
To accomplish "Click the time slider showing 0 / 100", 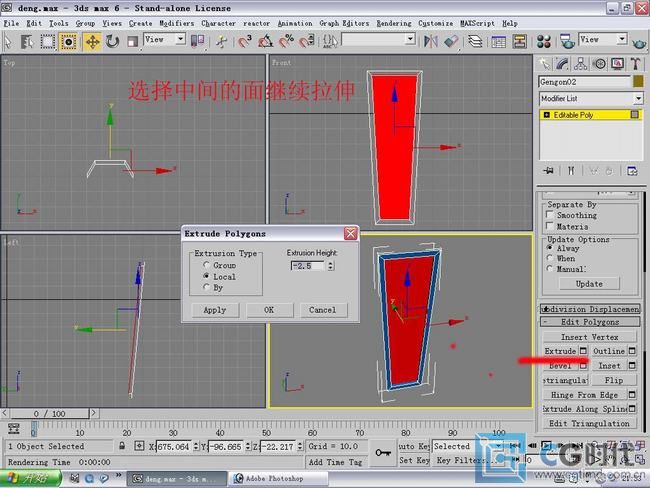I will click(x=49, y=413).
